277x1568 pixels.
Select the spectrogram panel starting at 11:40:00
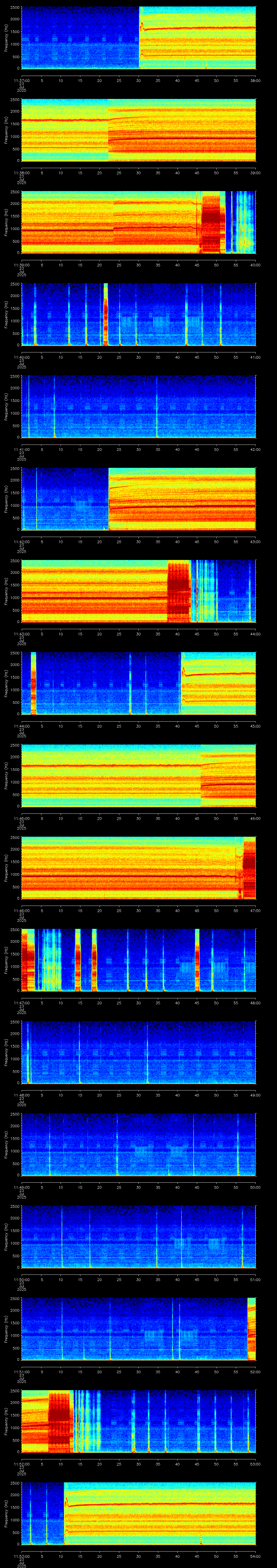(138, 315)
